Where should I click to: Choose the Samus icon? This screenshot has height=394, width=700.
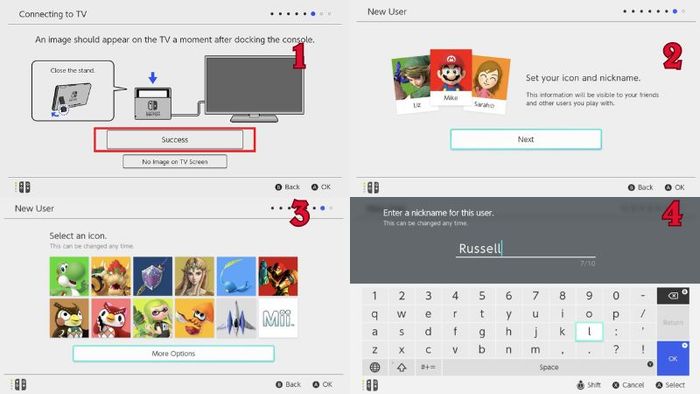(x=278, y=276)
